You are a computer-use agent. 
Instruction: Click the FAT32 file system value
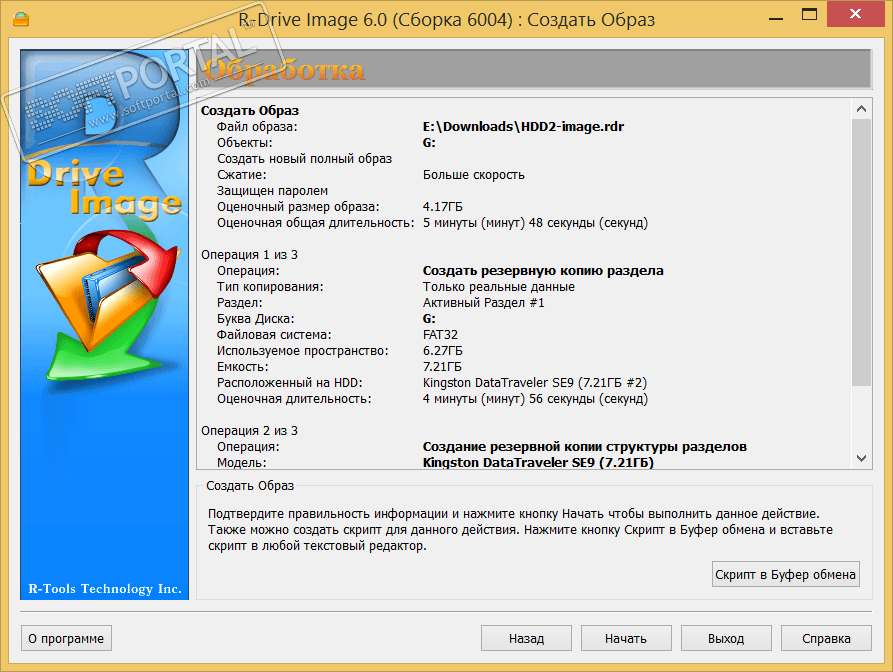[x=440, y=334]
